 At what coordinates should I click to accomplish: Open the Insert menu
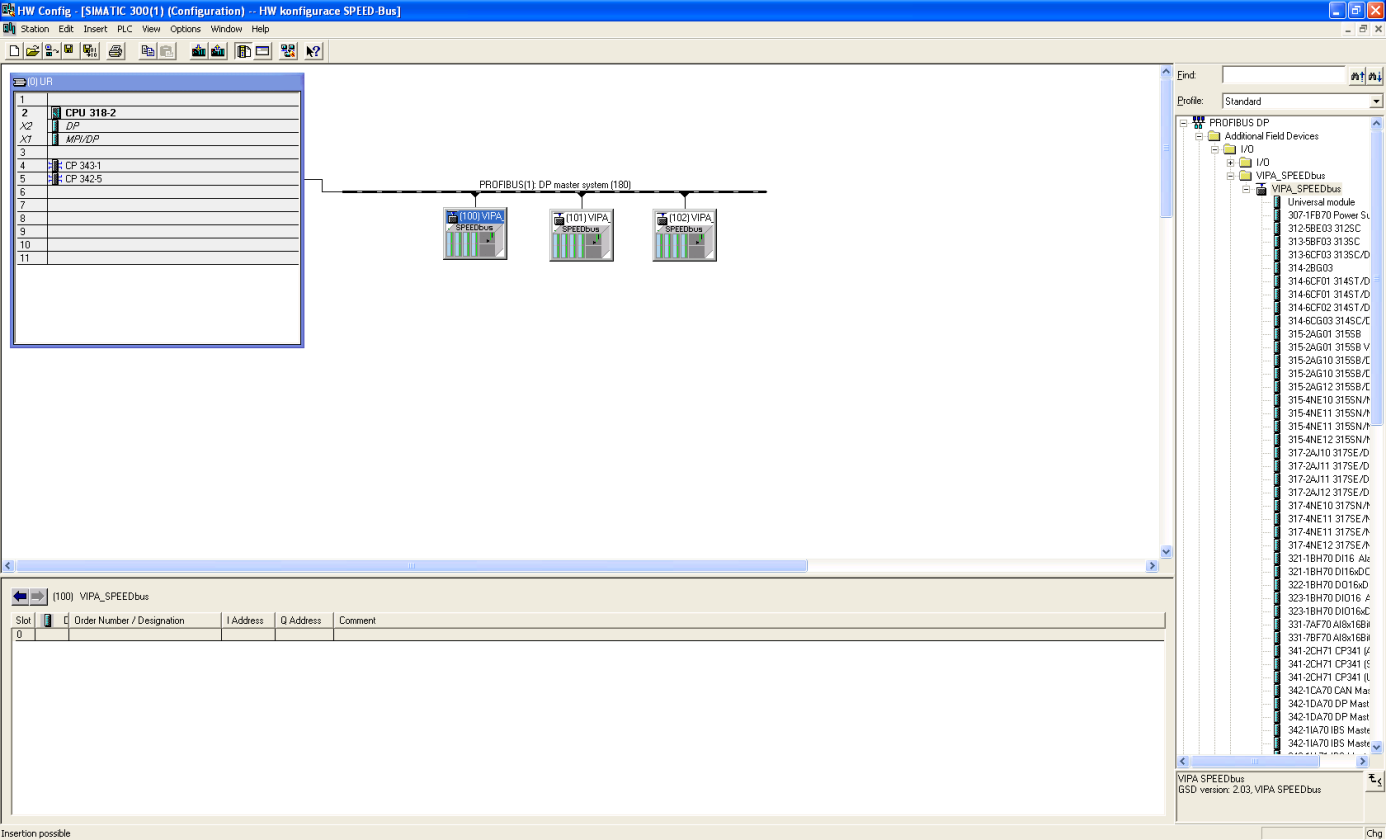pos(95,29)
